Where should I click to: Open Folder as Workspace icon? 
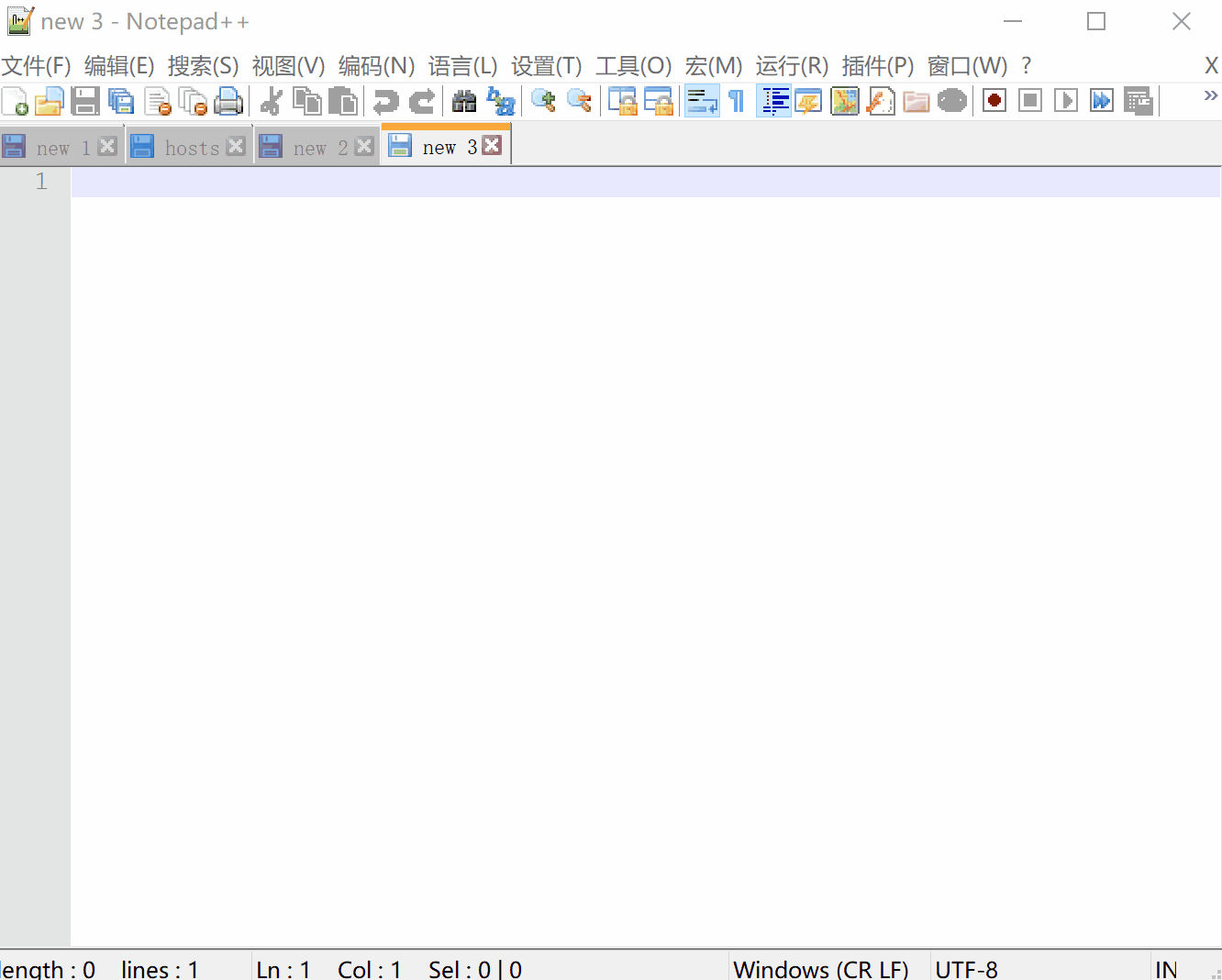[916, 101]
